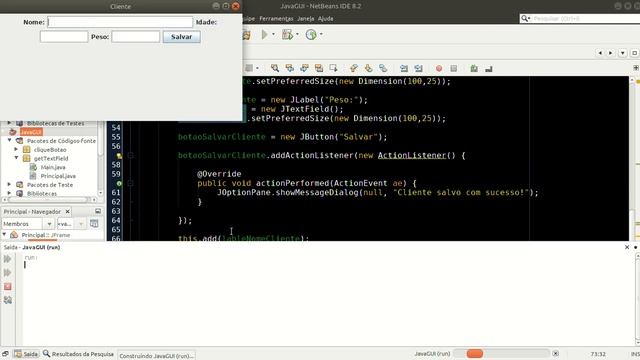Click the Navegador view icon beside dropdowns
Viewport: 640px width, 360px height.
(x=94, y=223)
